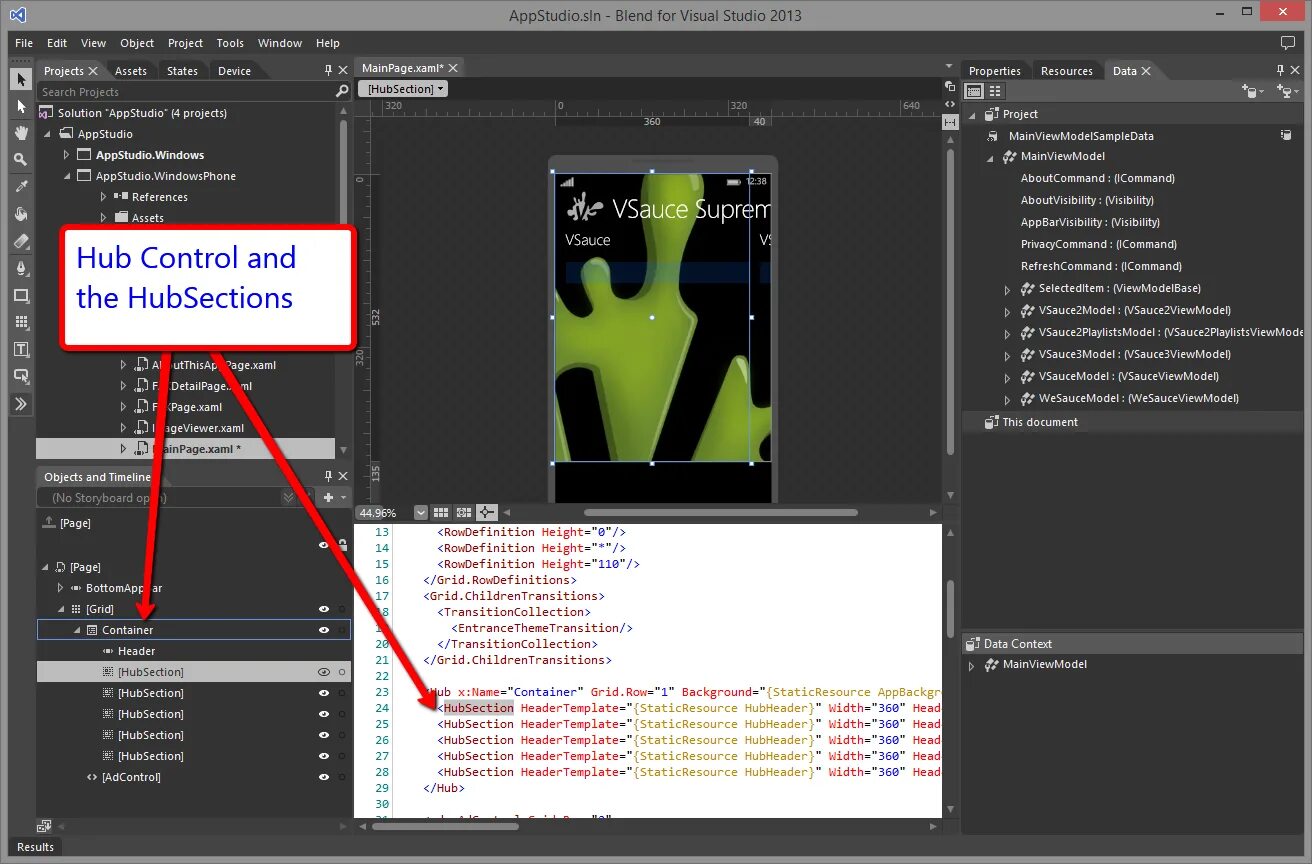1312x864 pixels.
Task: Pin the Projects panel
Action: (328, 70)
